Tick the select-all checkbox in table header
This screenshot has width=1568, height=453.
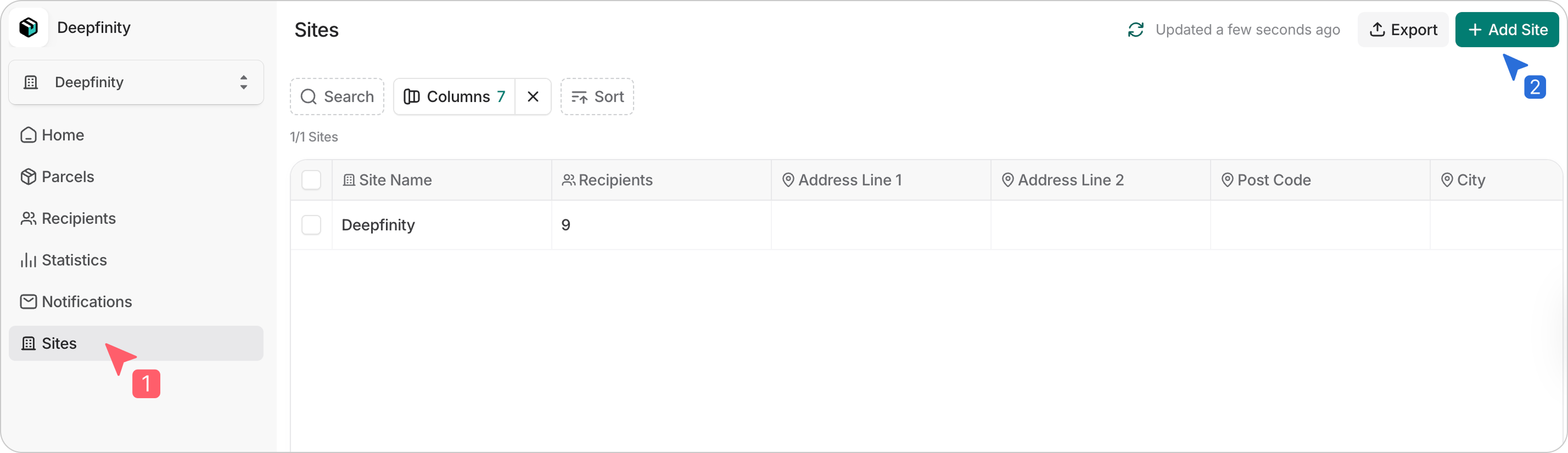point(311,179)
